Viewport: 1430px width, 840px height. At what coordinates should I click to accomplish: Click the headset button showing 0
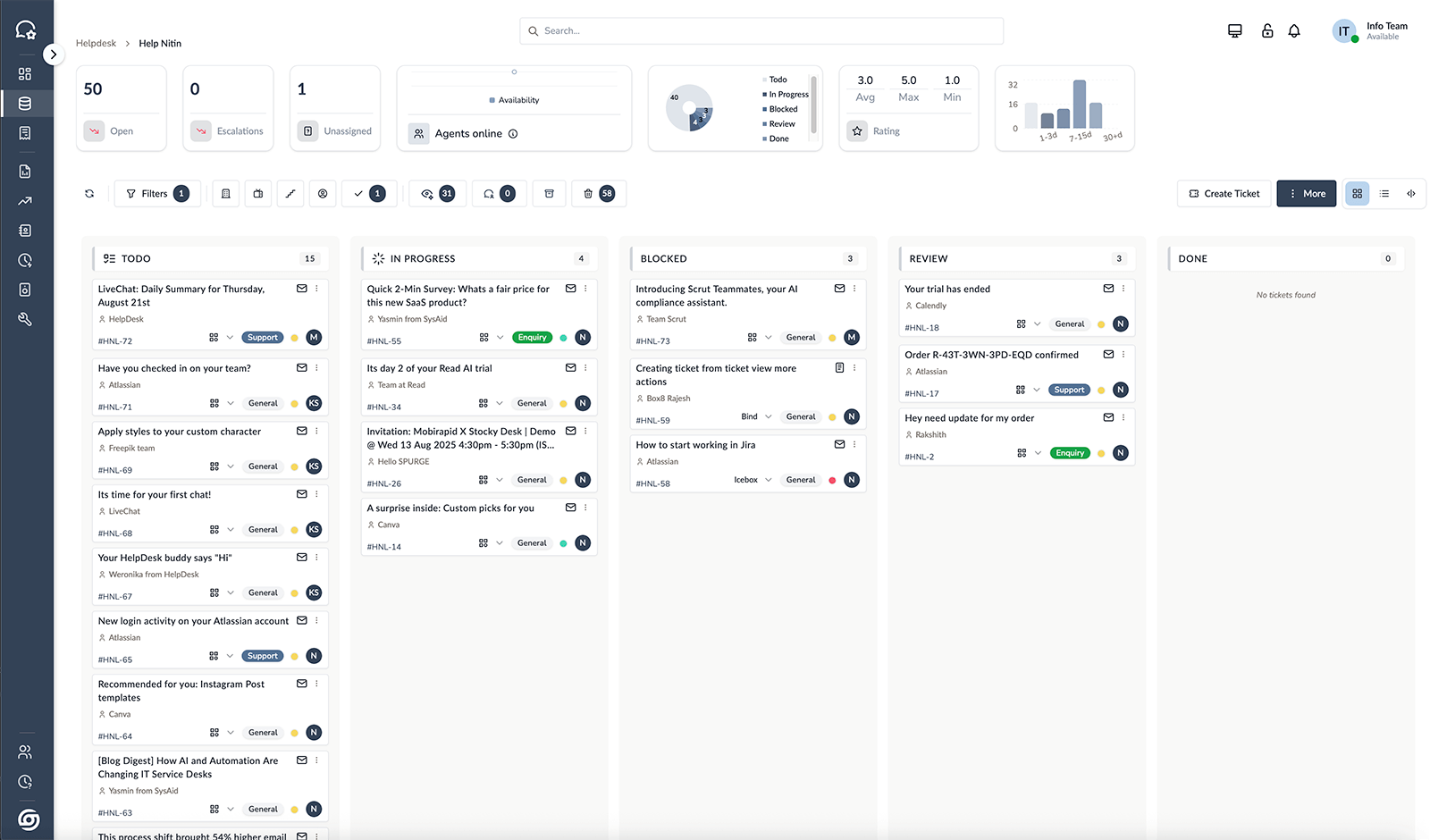pos(500,194)
